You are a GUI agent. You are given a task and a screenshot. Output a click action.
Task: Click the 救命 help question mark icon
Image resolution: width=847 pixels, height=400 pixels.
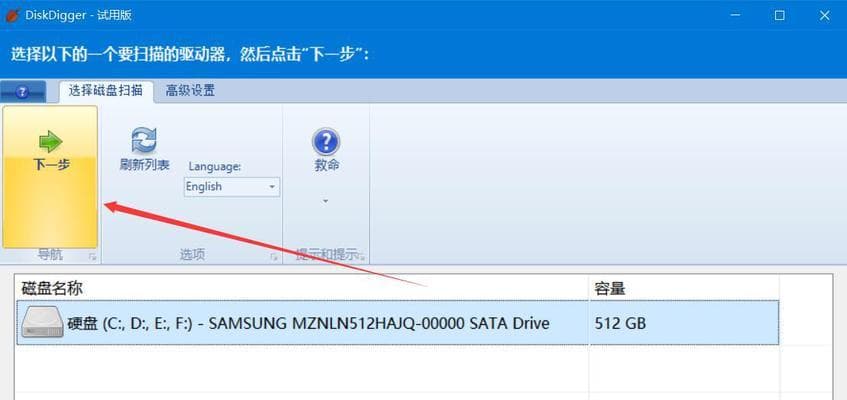click(326, 142)
